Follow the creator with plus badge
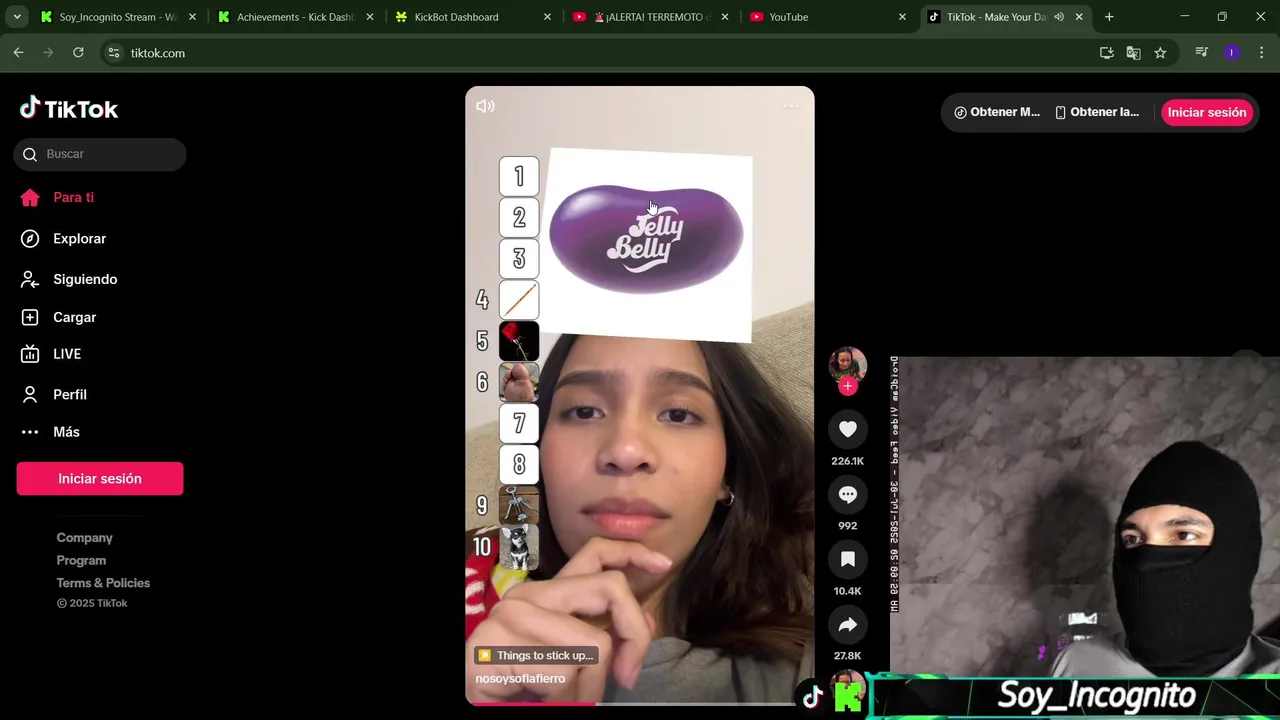1280x720 pixels. [x=848, y=386]
